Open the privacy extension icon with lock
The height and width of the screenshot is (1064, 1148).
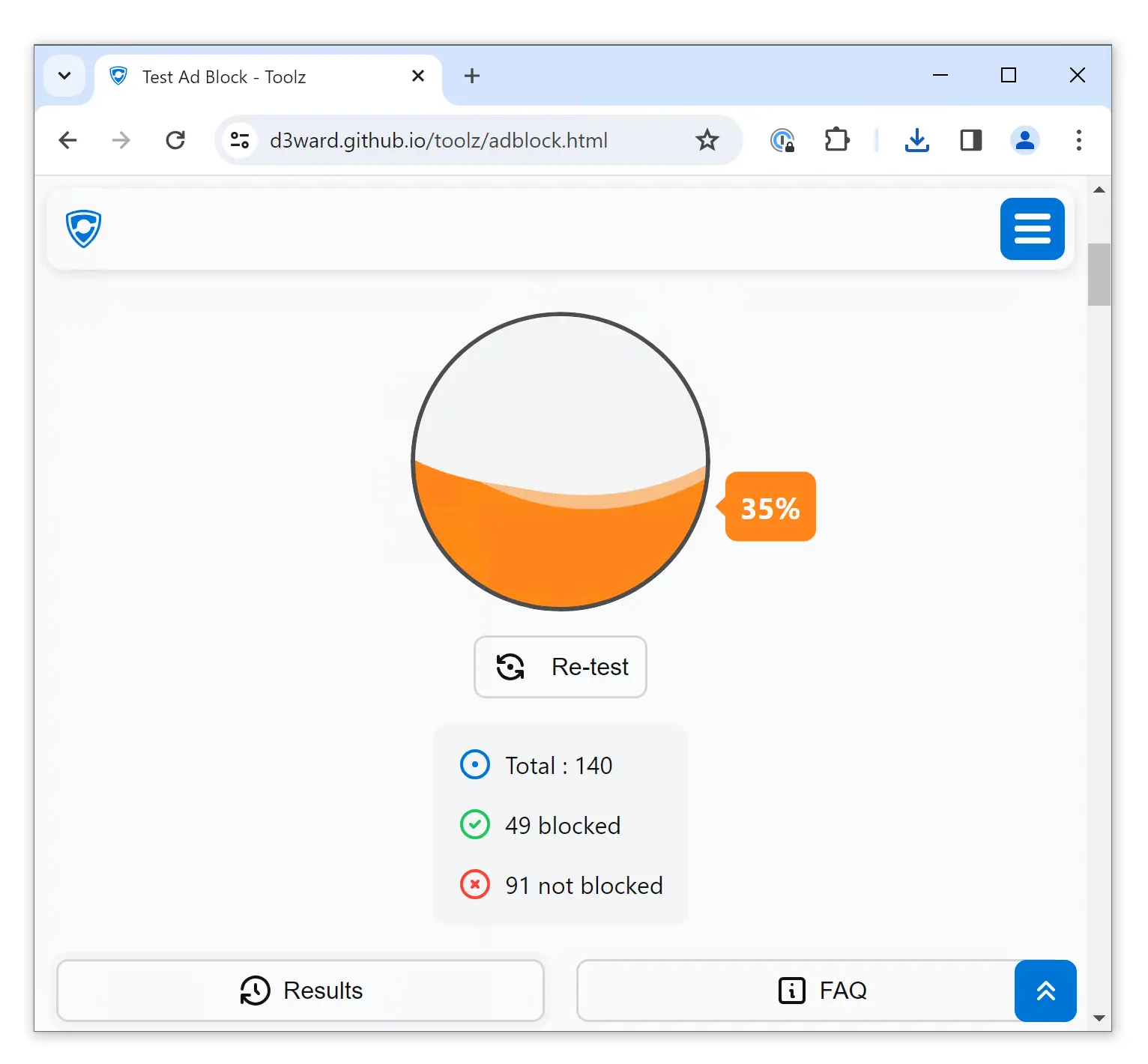pyautogui.click(x=782, y=140)
